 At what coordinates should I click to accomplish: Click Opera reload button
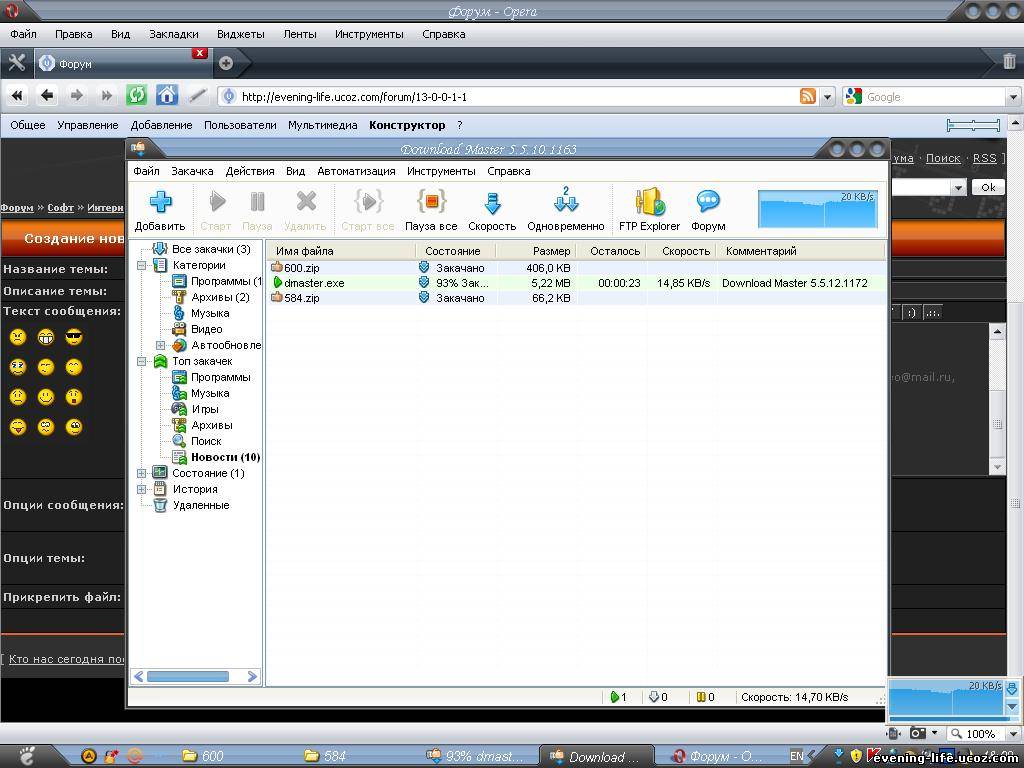coord(136,95)
